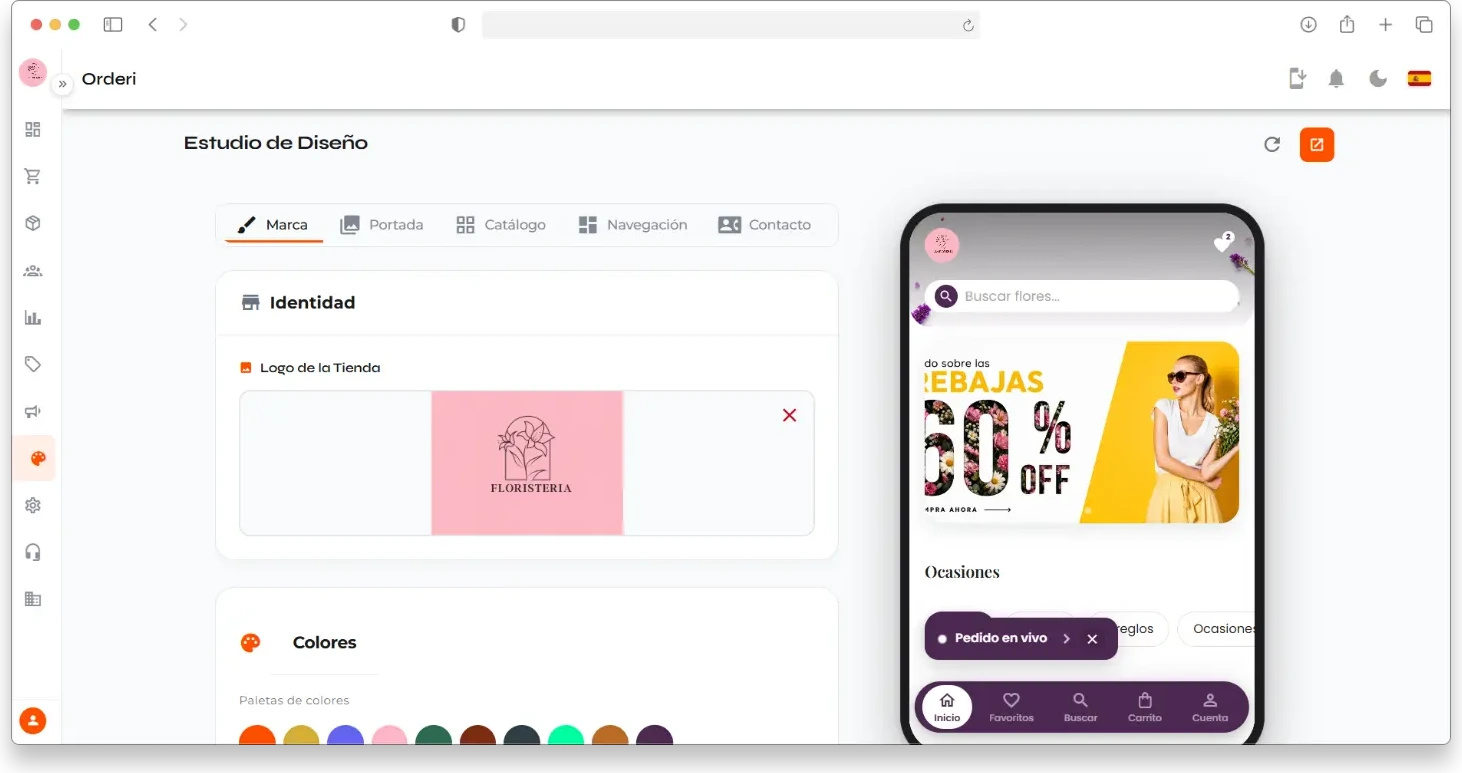This screenshot has width=1462, height=773.
Task: Choose the dark purple color palette swatch
Action: pos(654,736)
